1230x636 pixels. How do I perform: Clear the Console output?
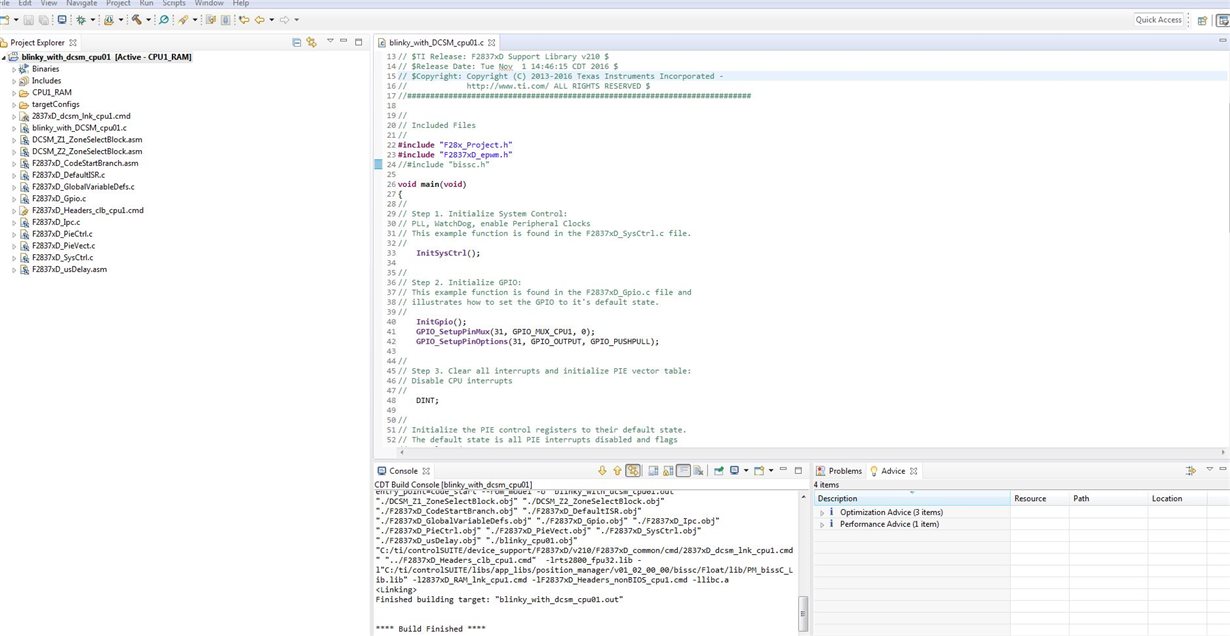pyautogui.click(x=698, y=470)
